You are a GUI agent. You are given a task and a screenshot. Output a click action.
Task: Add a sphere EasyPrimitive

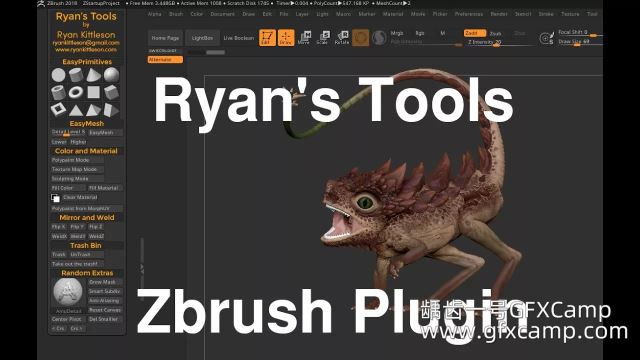(x=111, y=75)
